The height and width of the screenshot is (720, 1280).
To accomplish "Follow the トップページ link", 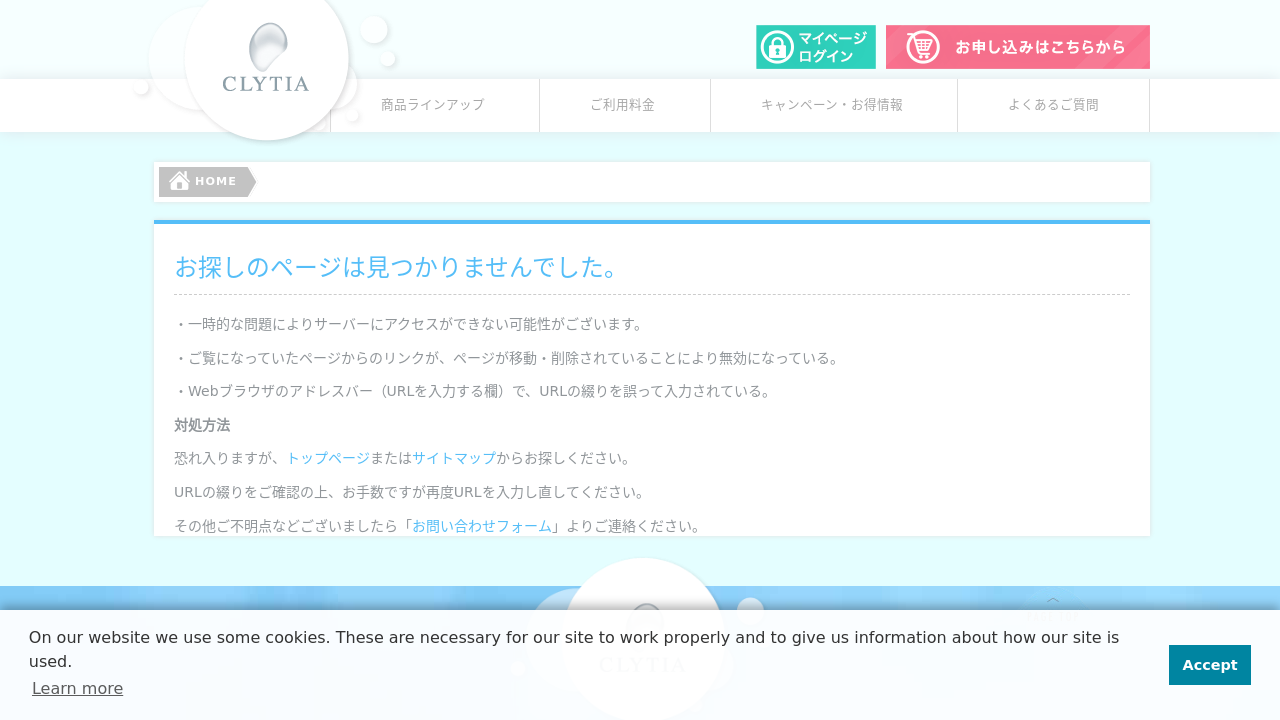I will (328, 458).
